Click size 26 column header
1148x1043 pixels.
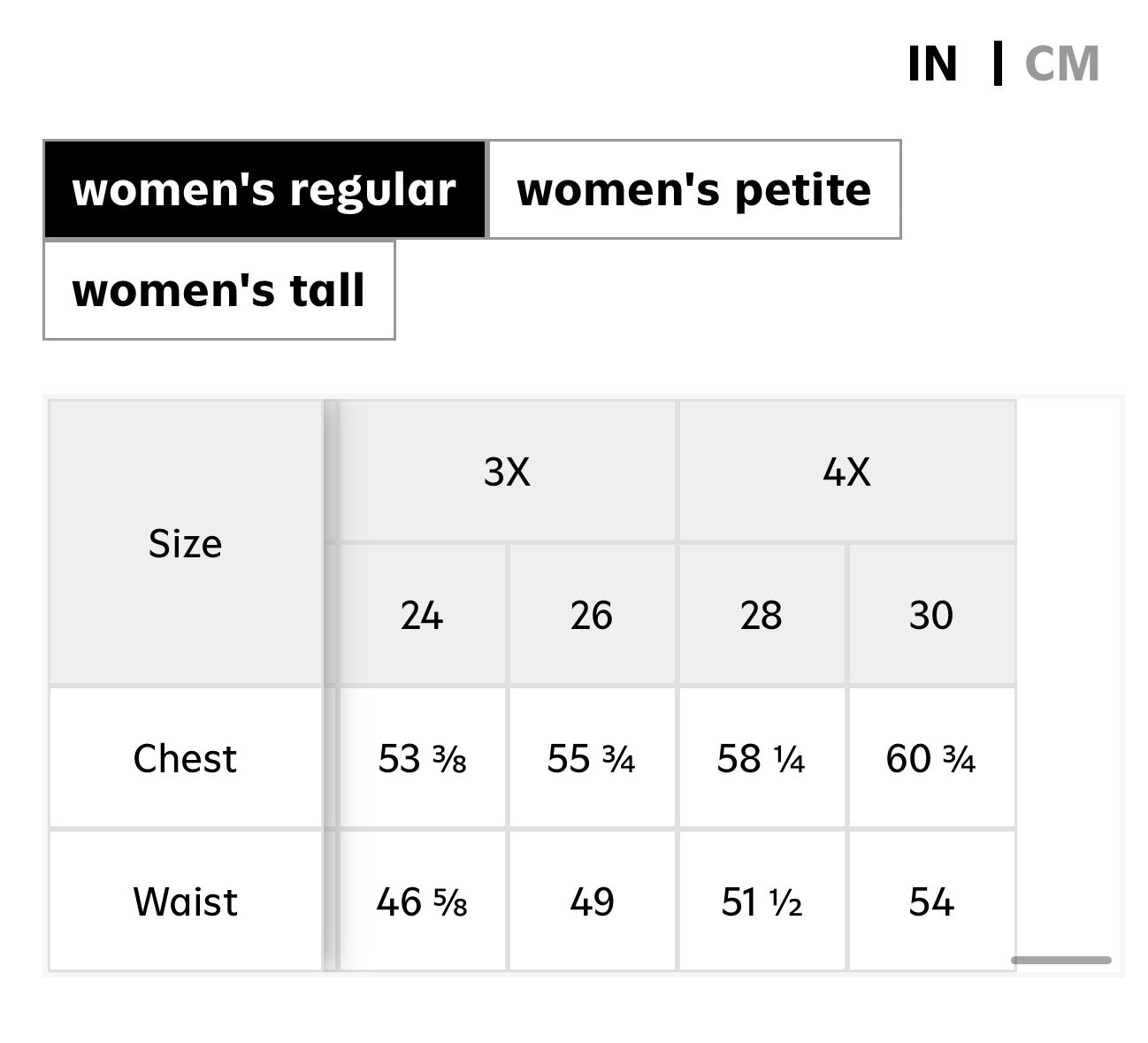tap(592, 615)
